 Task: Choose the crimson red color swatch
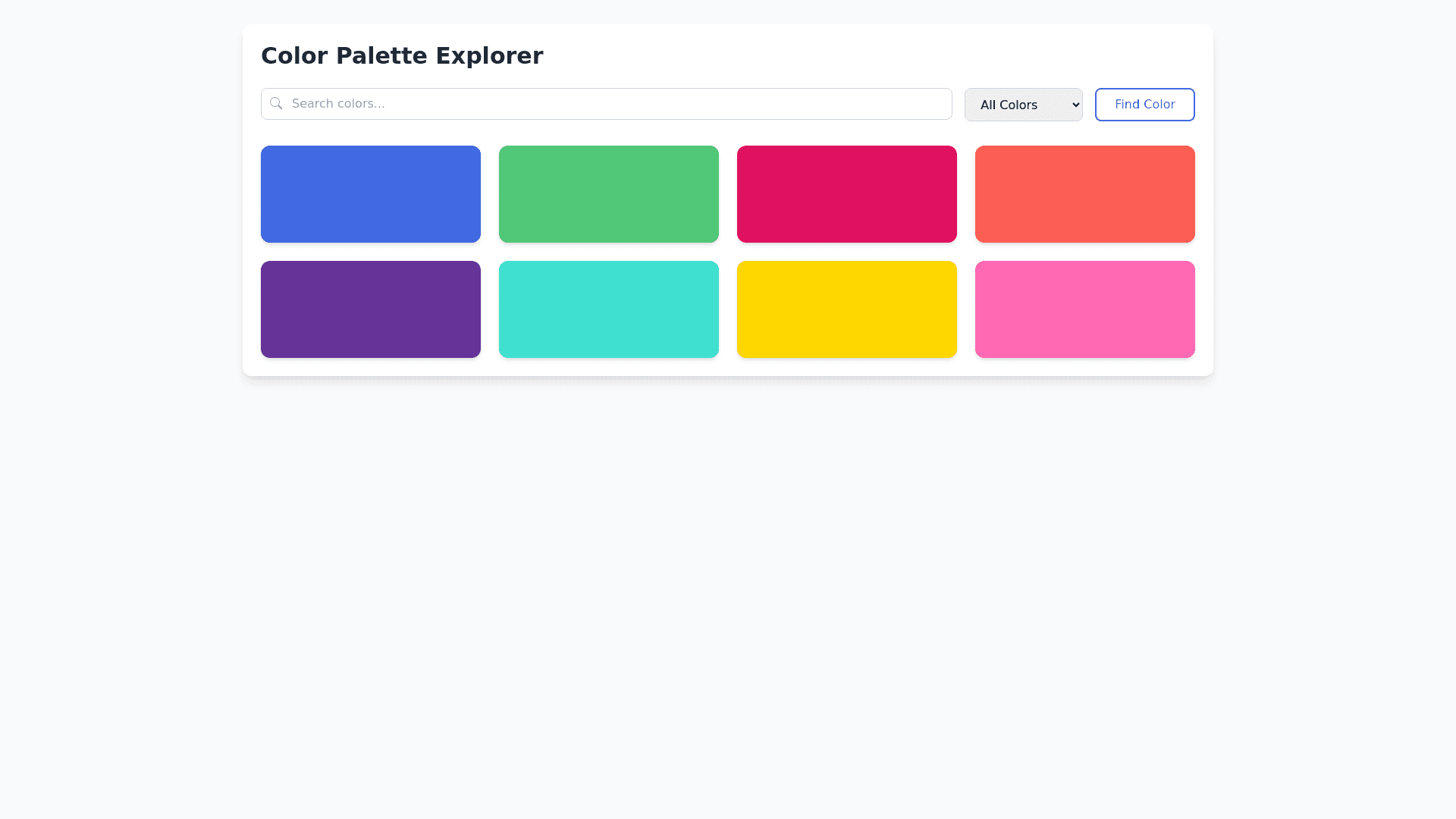(847, 194)
